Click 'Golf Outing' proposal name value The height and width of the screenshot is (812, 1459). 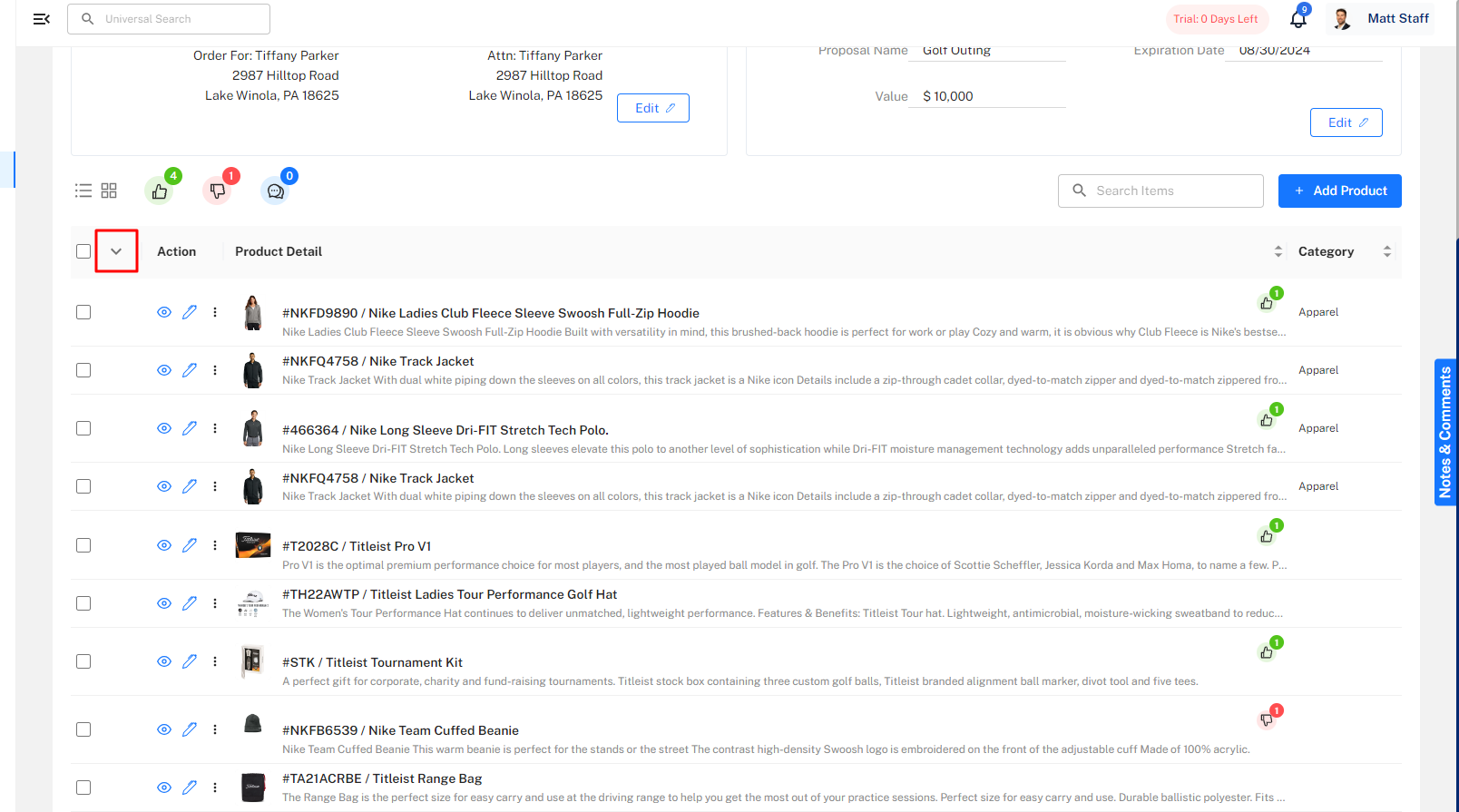click(956, 51)
